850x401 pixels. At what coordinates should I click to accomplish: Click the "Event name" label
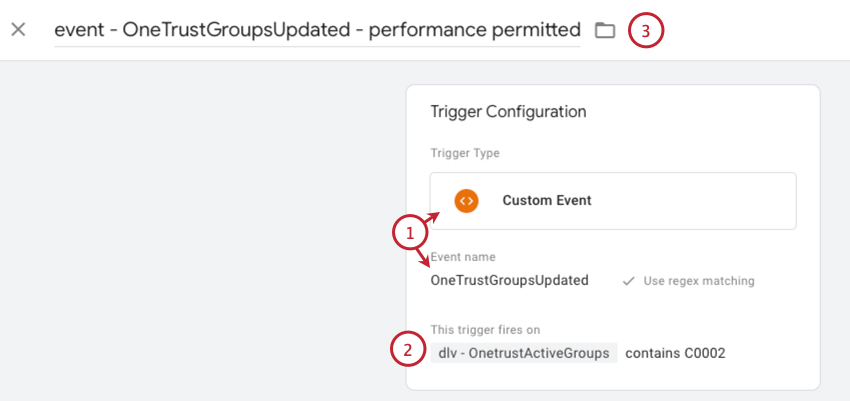point(463,257)
